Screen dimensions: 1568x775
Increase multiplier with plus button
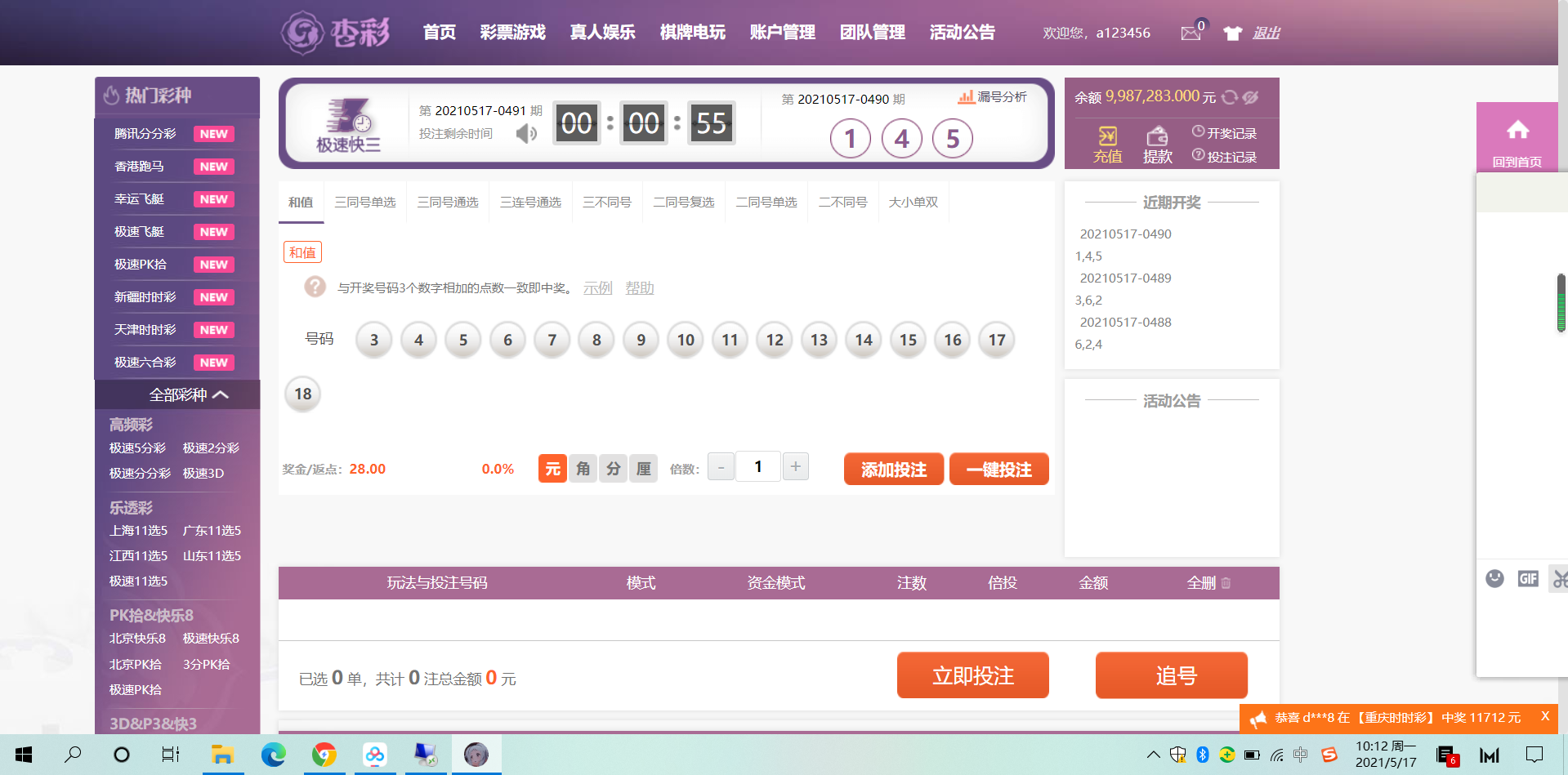795,466
